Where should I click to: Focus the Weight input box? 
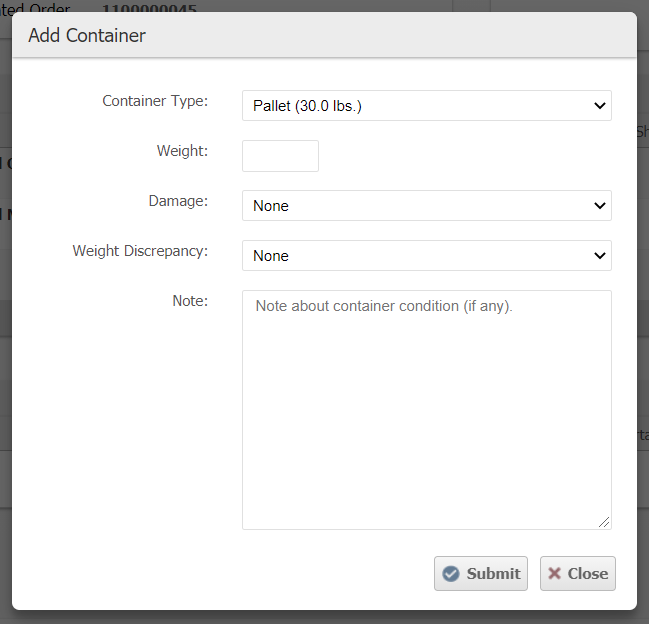(280, 156)
